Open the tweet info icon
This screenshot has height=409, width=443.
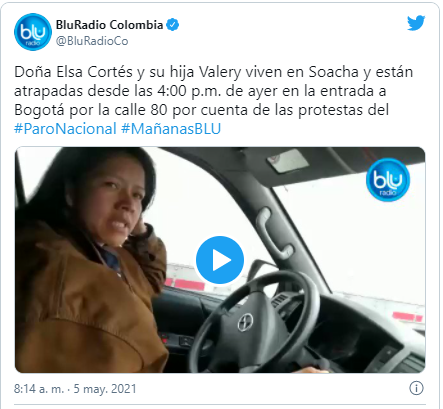[x=416, y=388]
